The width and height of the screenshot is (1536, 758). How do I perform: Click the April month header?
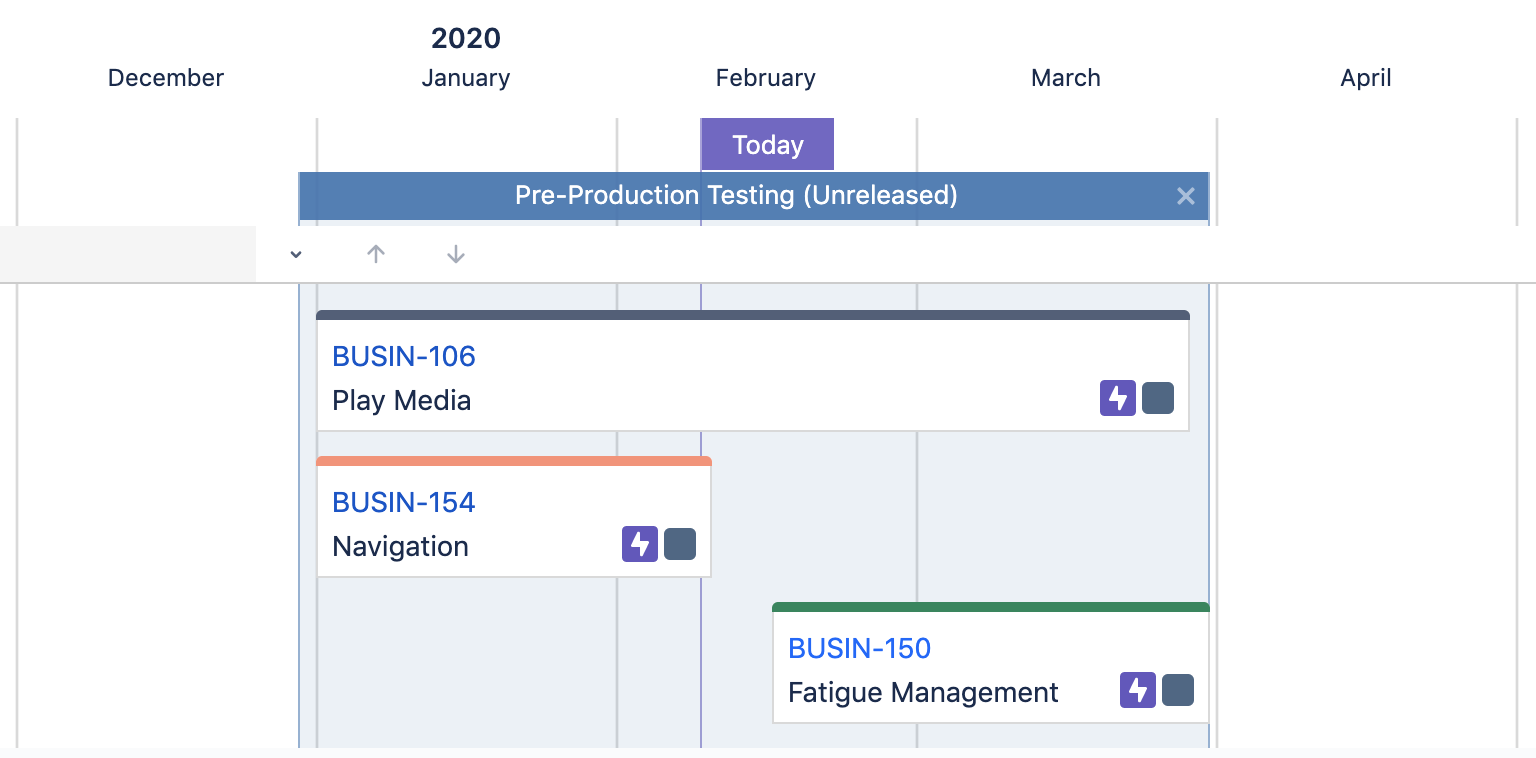tap(1366, 78)
